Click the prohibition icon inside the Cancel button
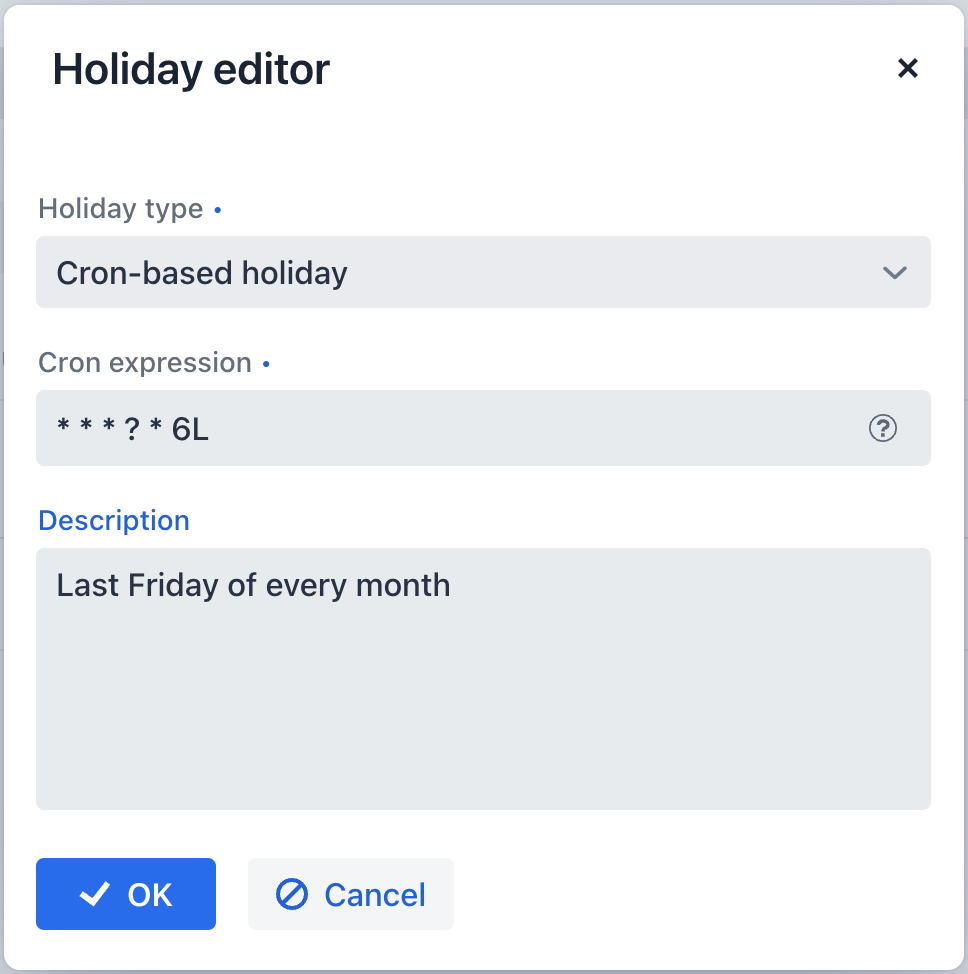 [x=291, y=893]
